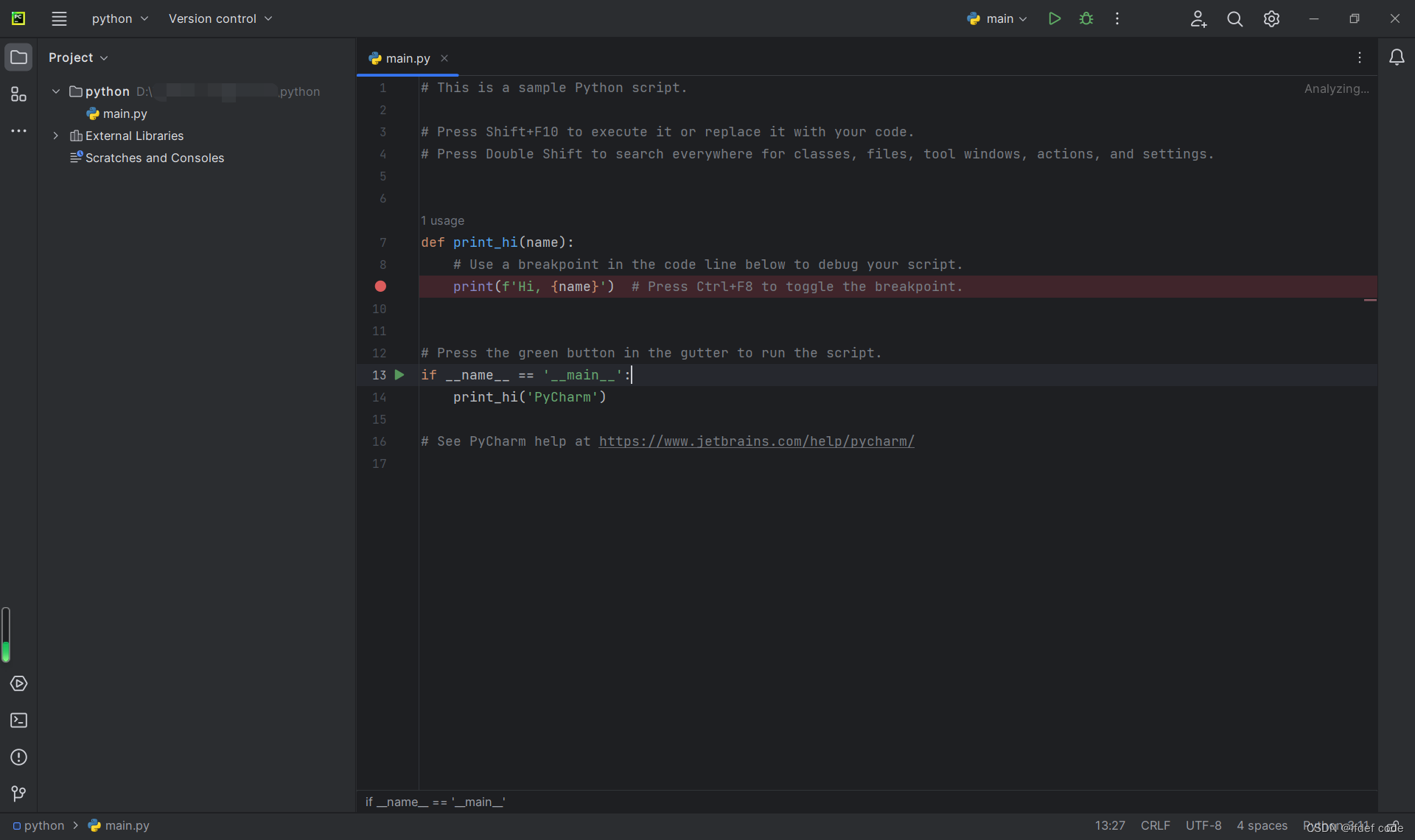Open the main hamburger menu
The width and height of the screenshot is (1415, 840).
point(59,18)
